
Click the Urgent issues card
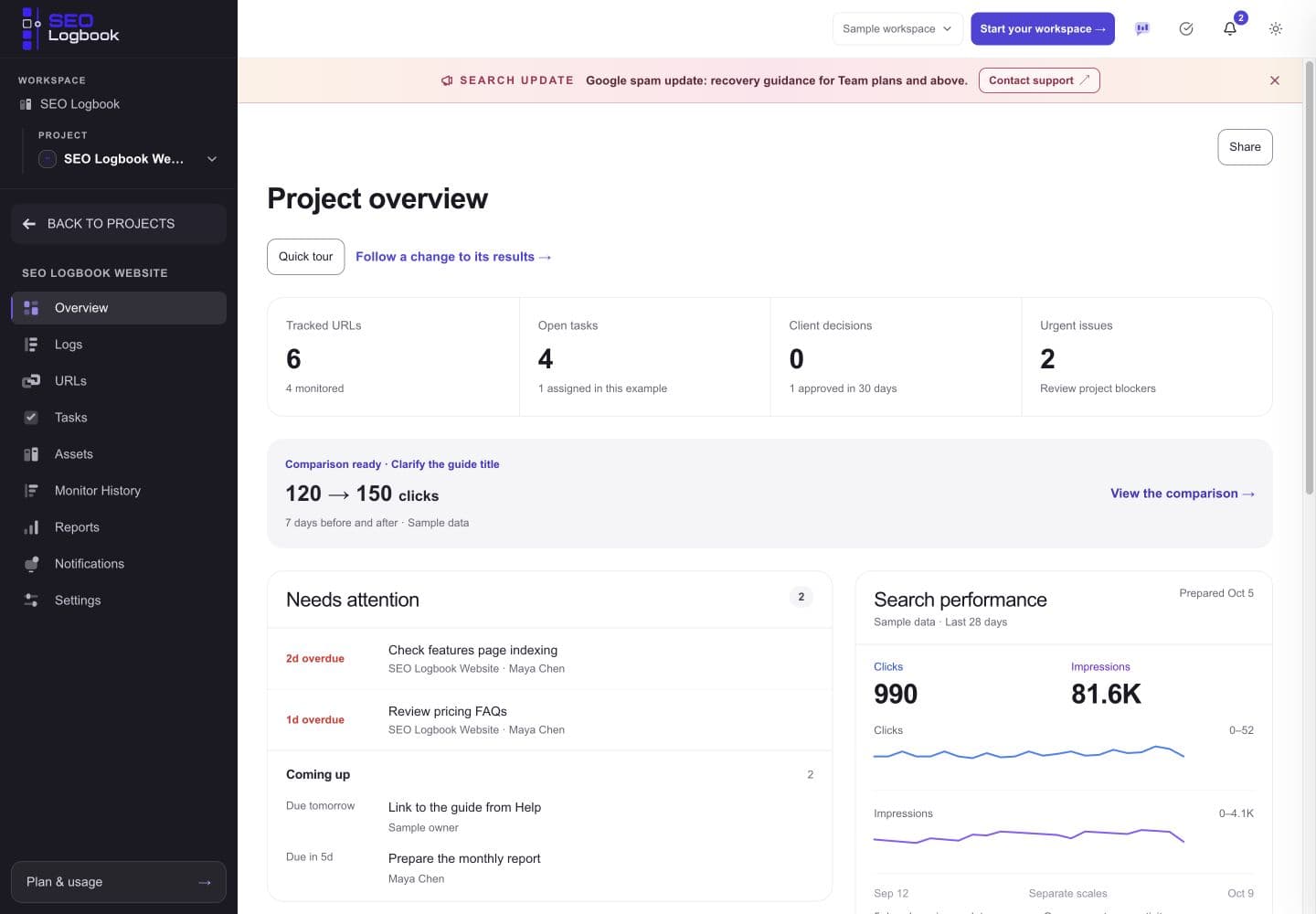click(x=1147, y=356)
